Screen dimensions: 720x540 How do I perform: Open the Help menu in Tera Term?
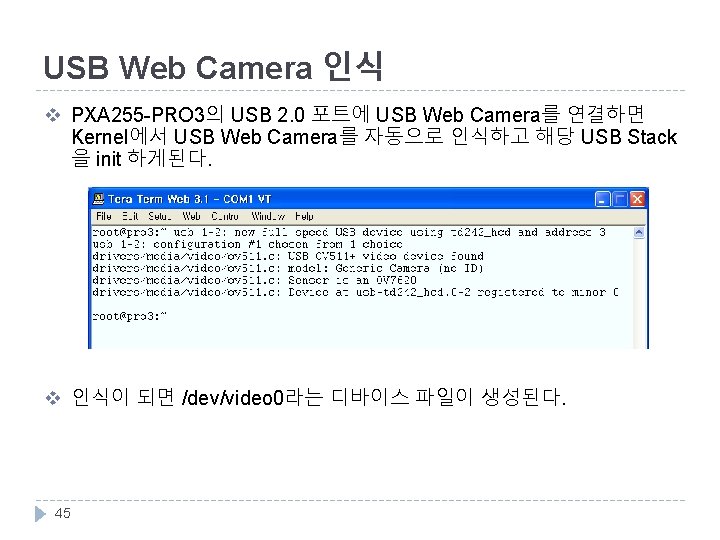click(304, 216)
